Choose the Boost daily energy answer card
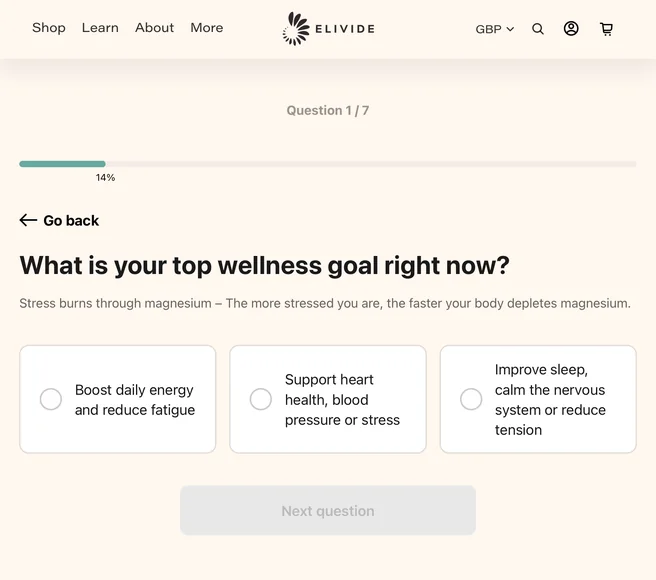656x580 pixels. click(x=118, y=399)
